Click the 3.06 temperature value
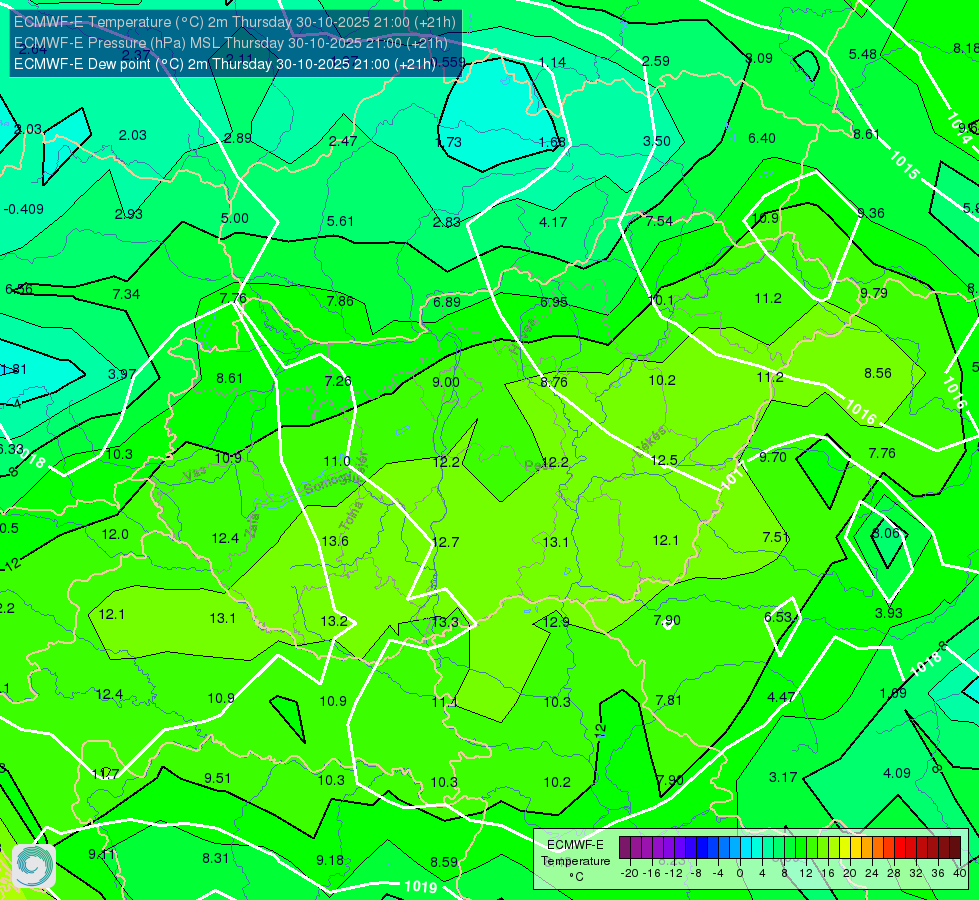The height and width of the screenshot is (900, 979). pyautogui.click(x=885, y=533)
